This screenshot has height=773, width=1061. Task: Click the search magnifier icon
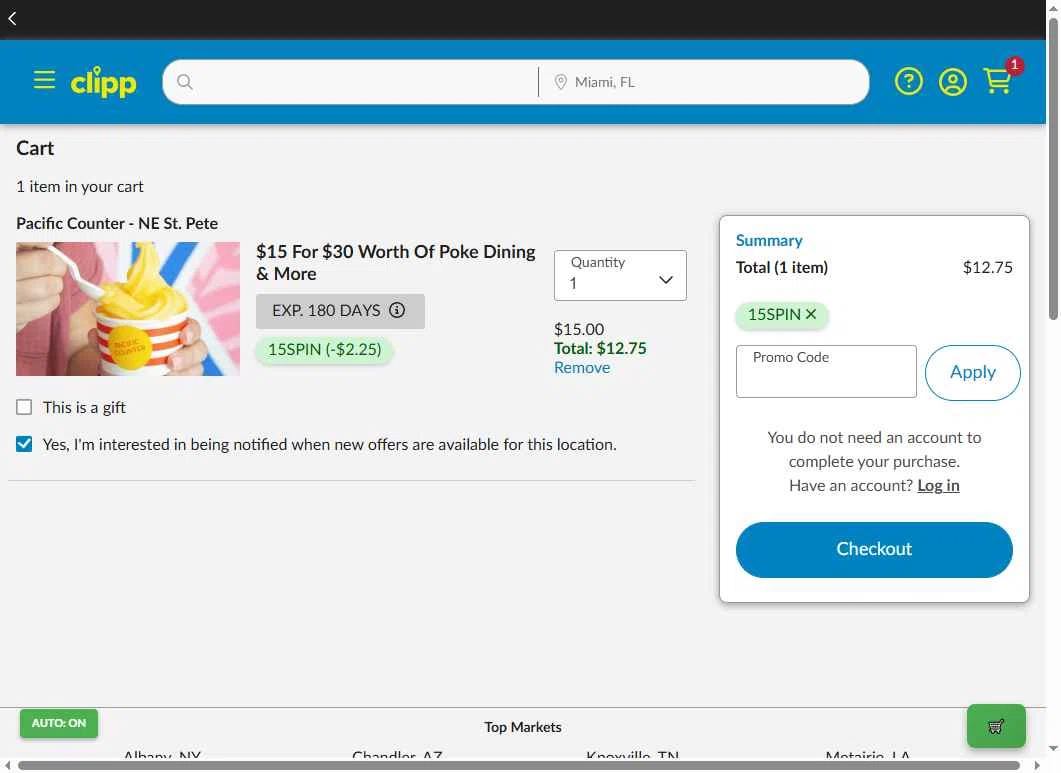click(185, 82)
